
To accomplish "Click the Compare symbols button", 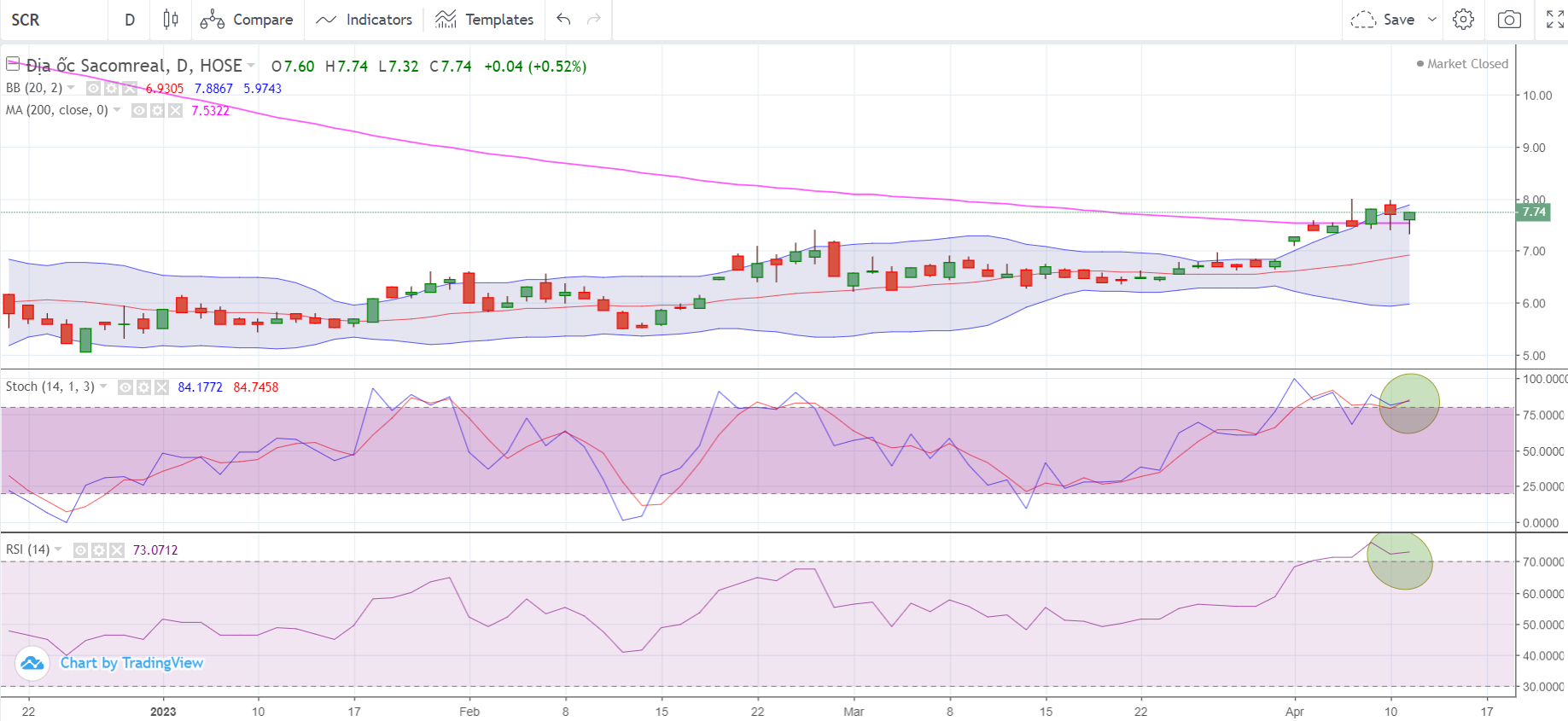I will pos(247,20).
